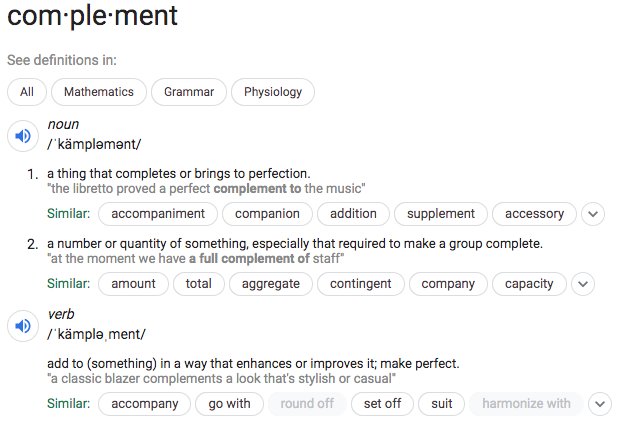
Task: Select the All definitions filter
Action: pos(27,92)
